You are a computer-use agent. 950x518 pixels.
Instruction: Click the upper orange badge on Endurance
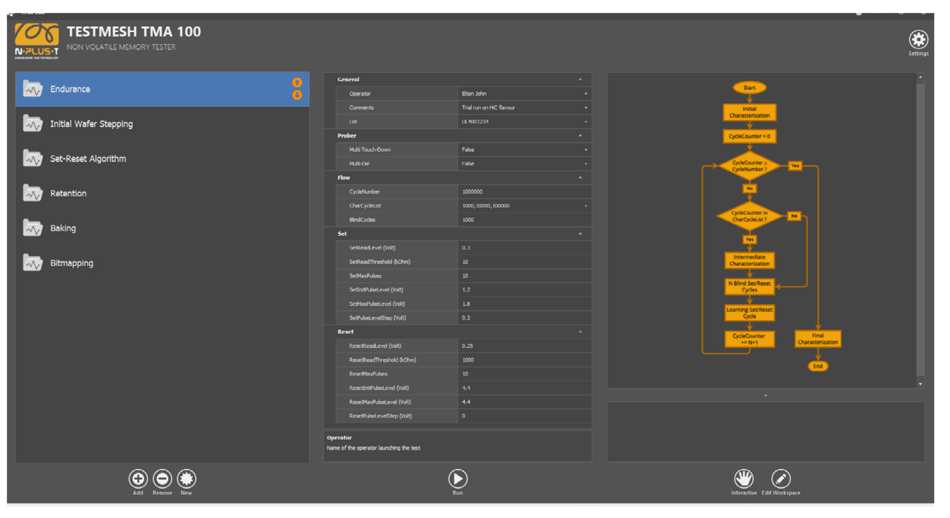pyautogui.click(x=297, y=82)
